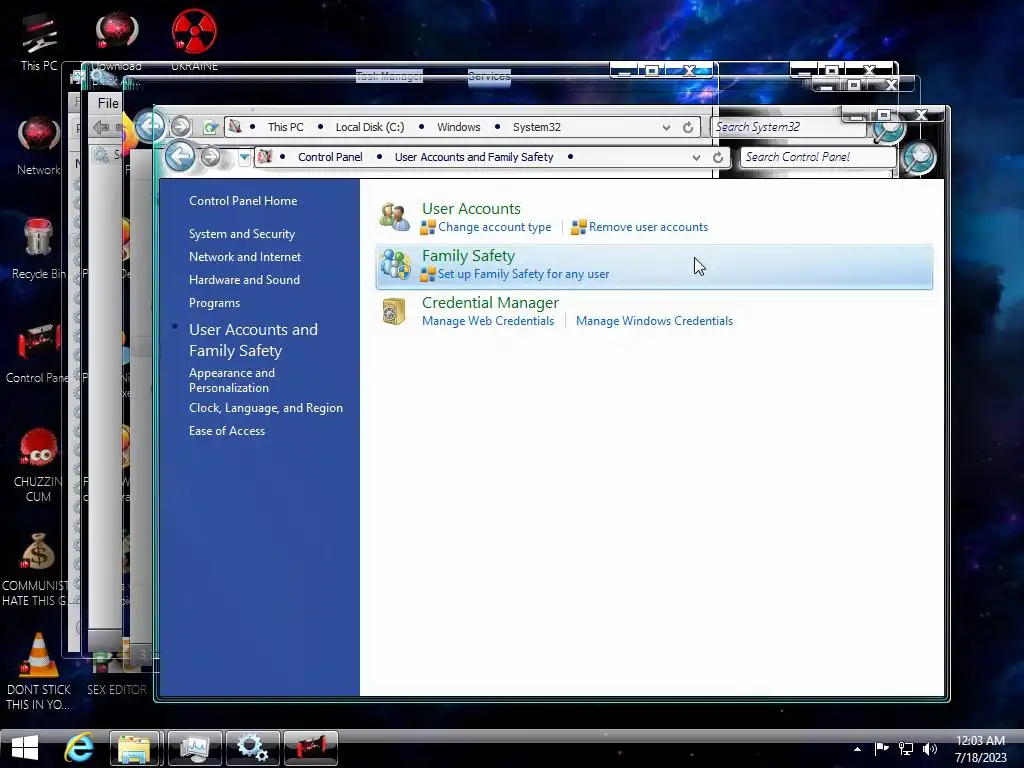Open gears settings taskbar icon
This screenshot has width=1024, height=768.
[253, 748]
